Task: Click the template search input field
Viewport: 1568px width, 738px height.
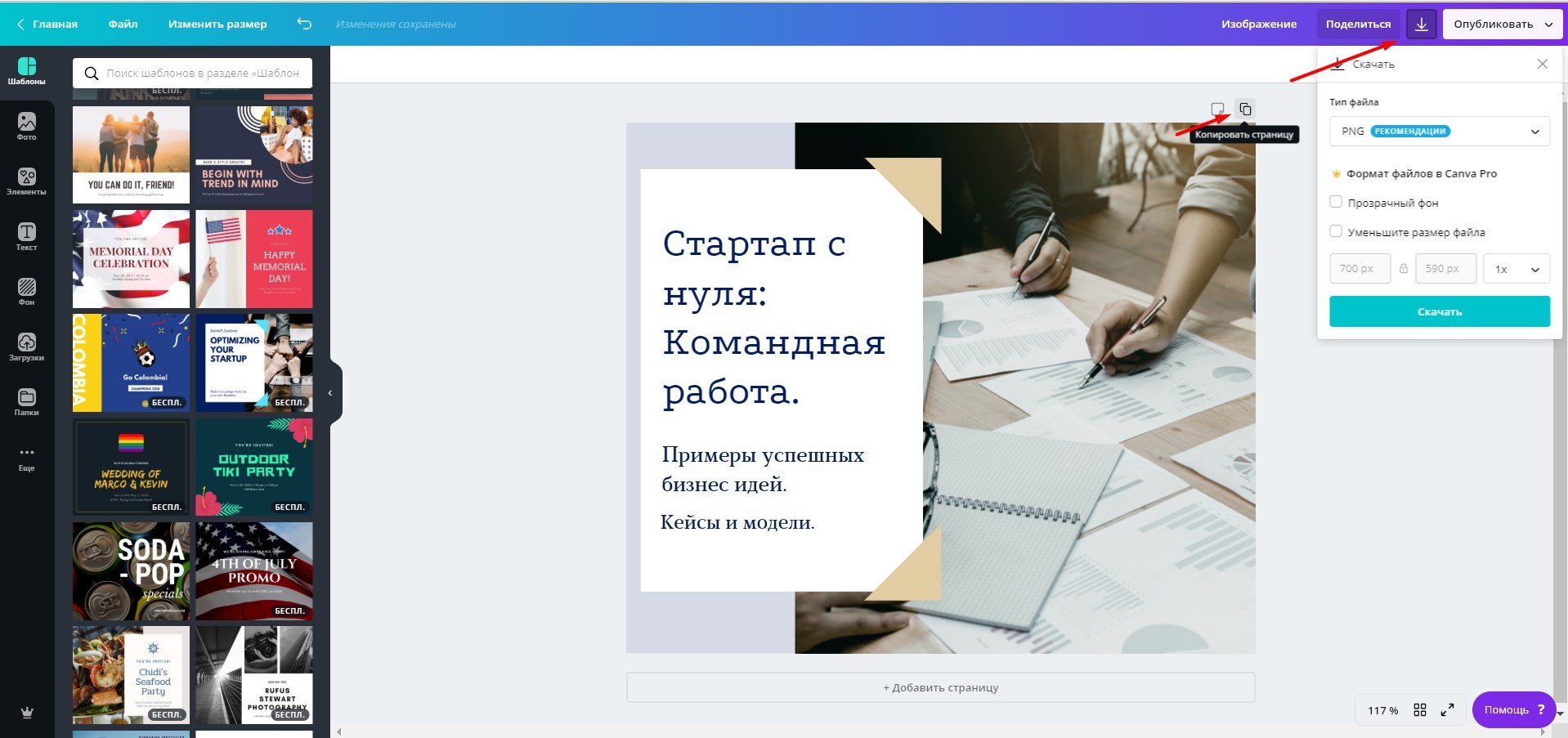Action: point(192,73)
